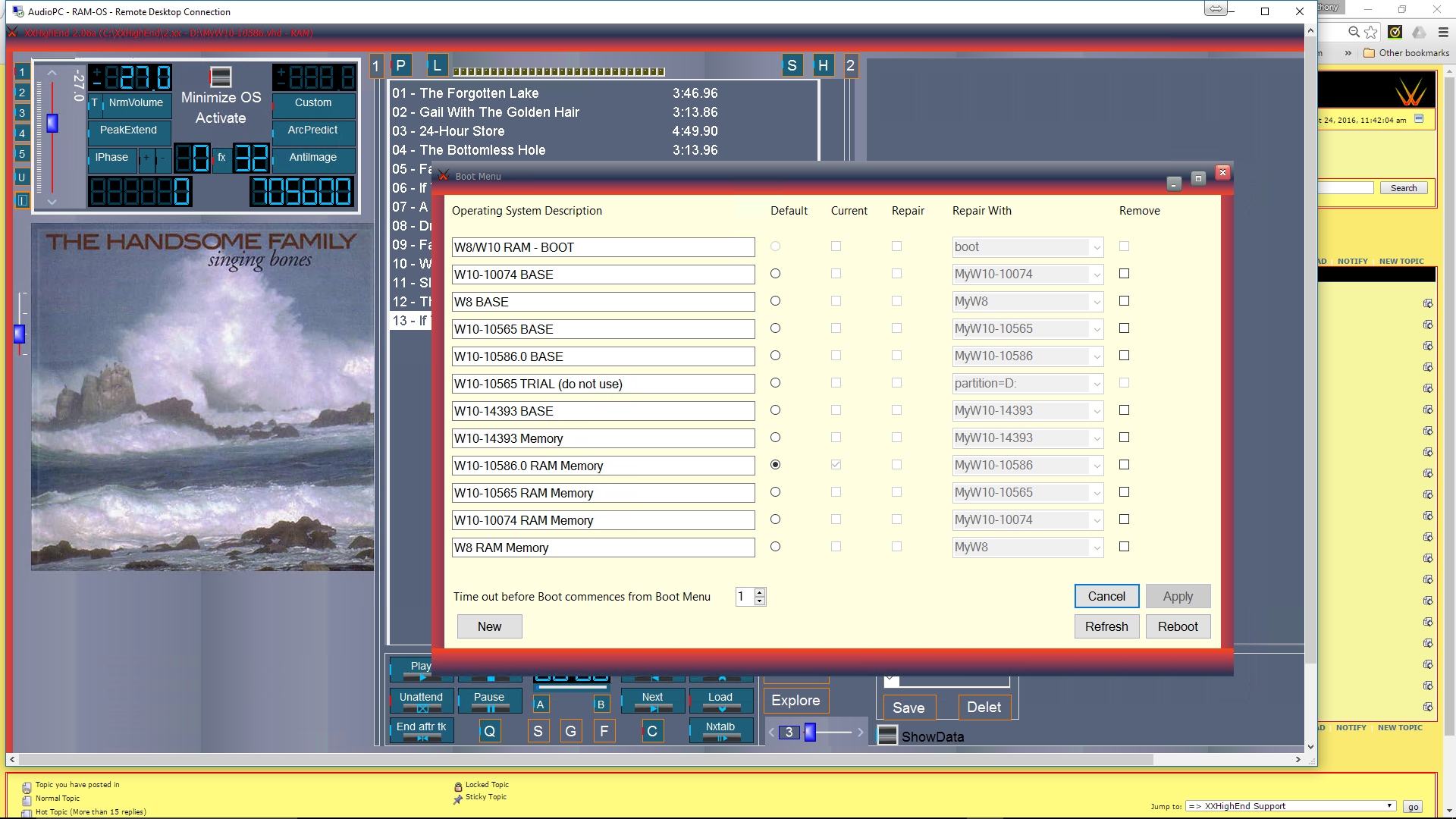Click the H button above playlist

pos(823,65)
